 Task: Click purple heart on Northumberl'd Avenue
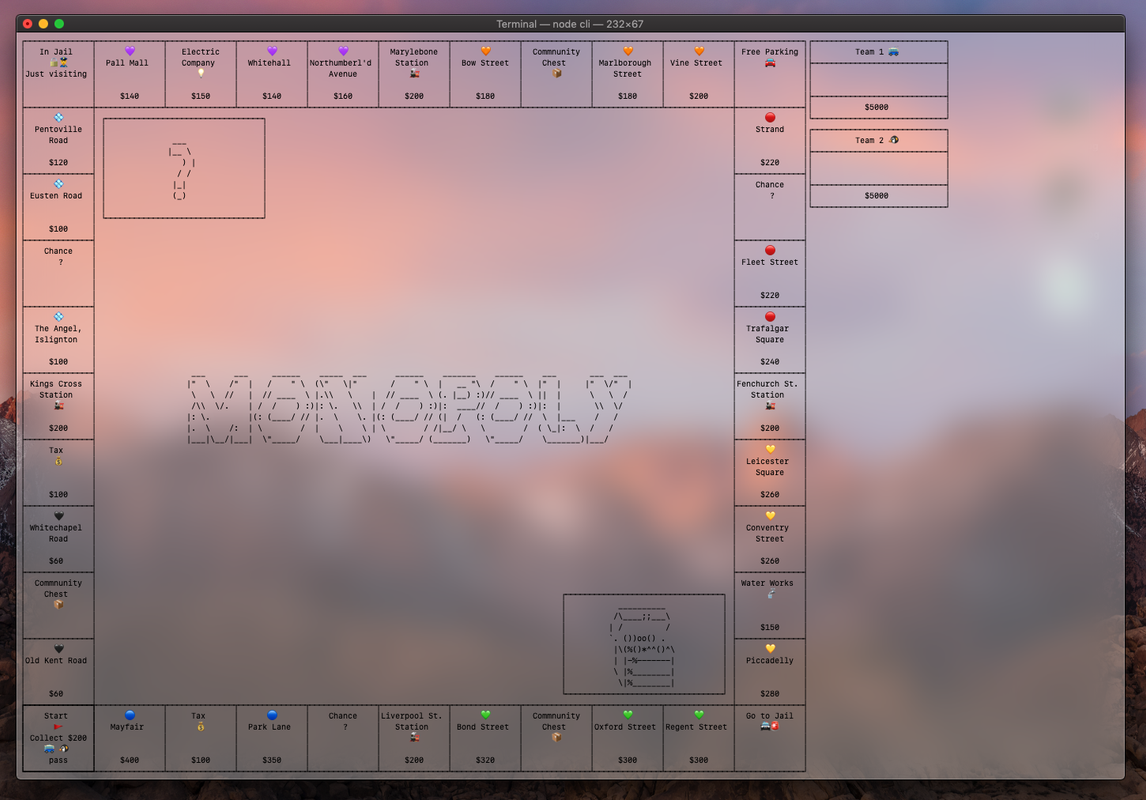click(343, 51)
